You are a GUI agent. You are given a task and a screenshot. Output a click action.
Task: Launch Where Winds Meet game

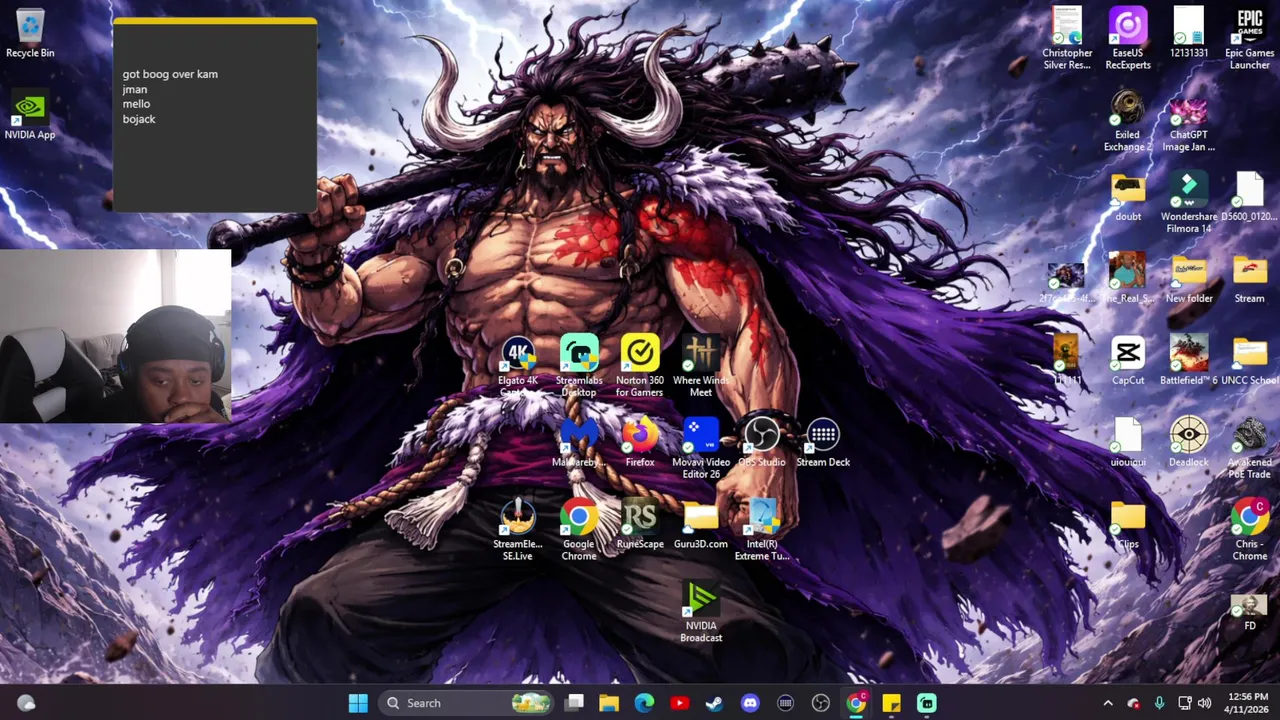pyautogui.click(x=701, y=366)
